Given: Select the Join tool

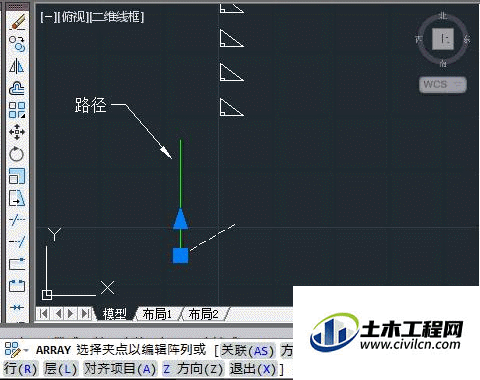Looking at the screenshot, I should point(17,307).
